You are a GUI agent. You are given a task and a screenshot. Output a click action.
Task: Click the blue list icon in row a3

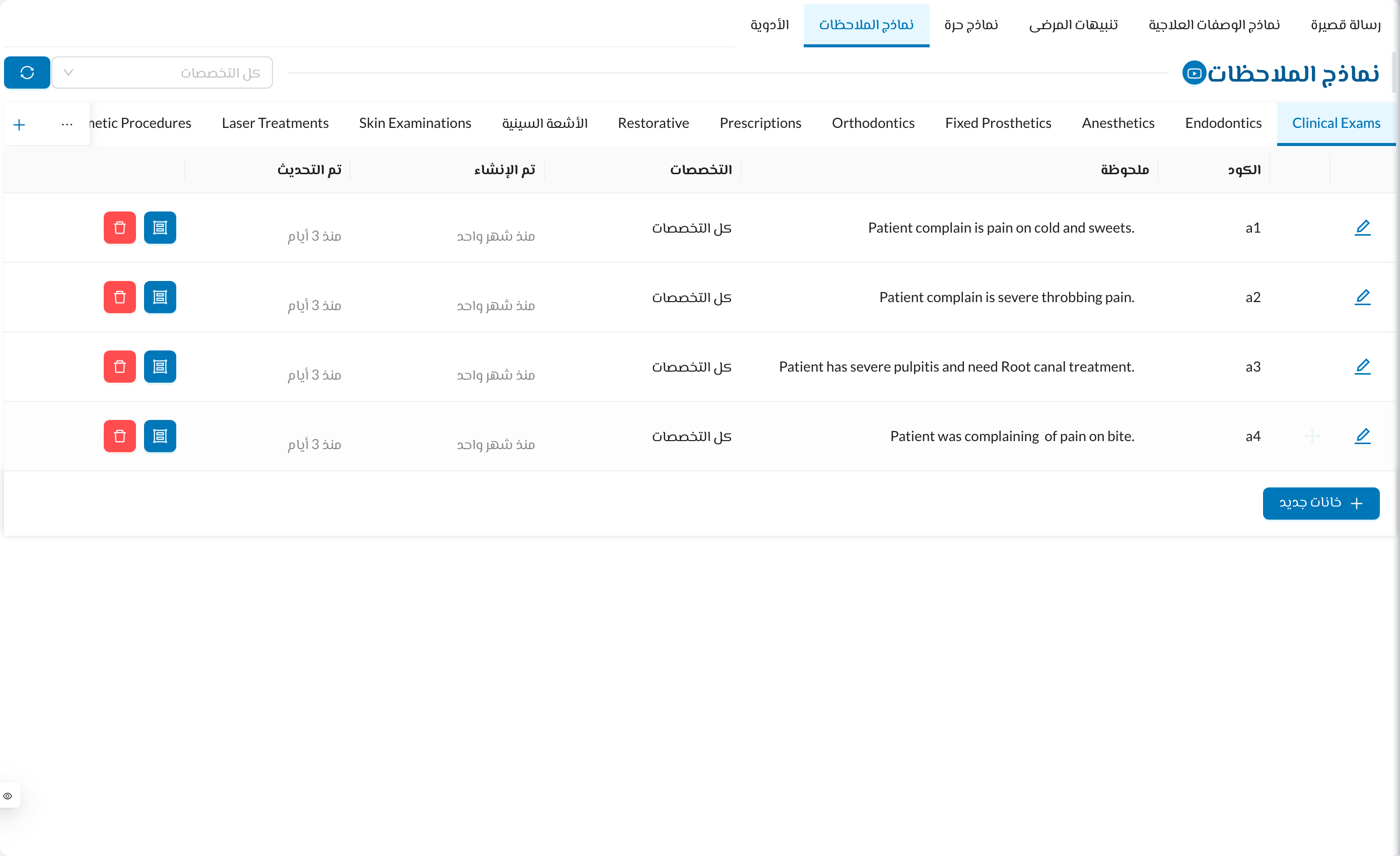tap(160, 367)
